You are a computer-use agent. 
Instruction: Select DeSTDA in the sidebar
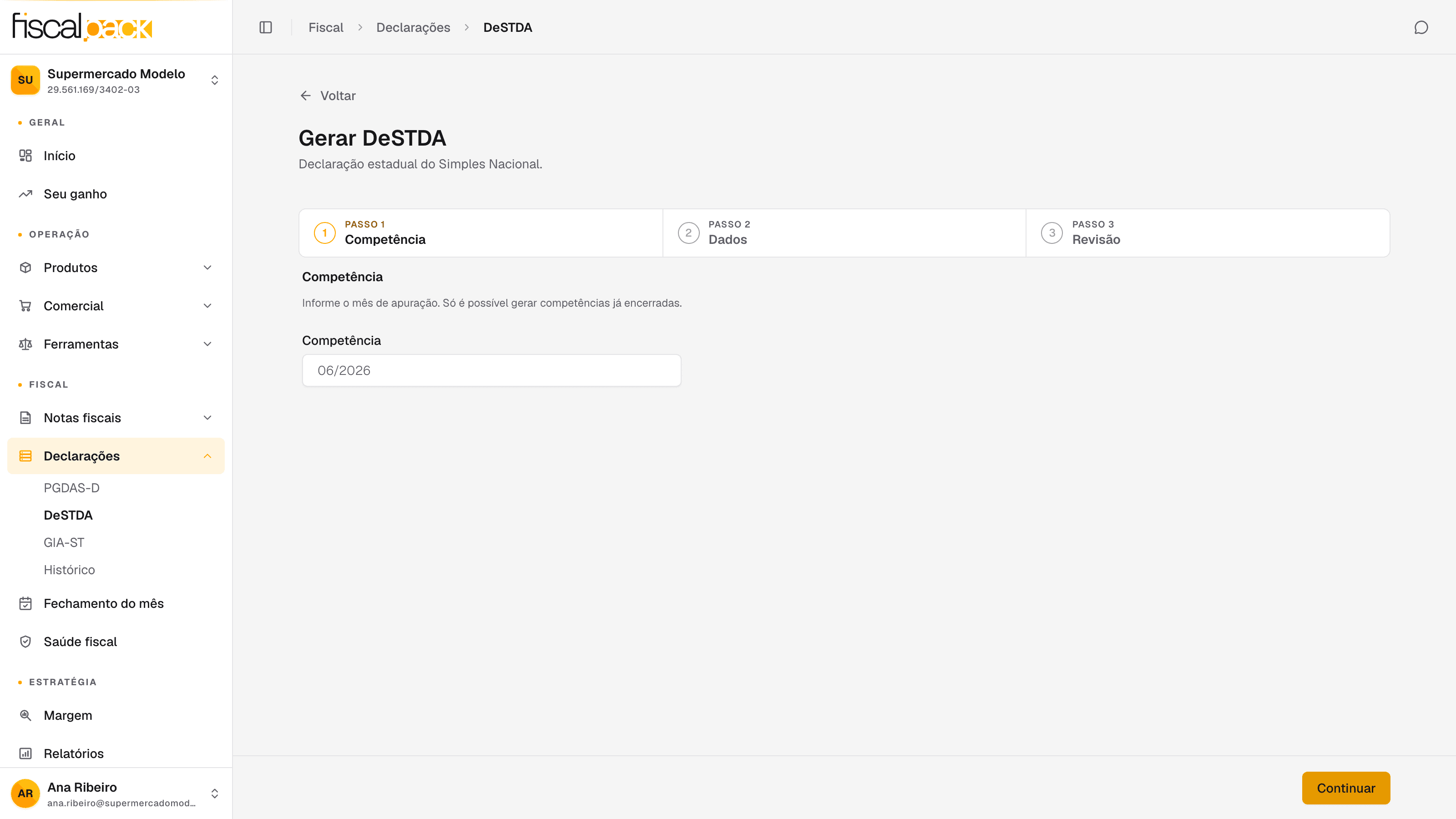68,515
